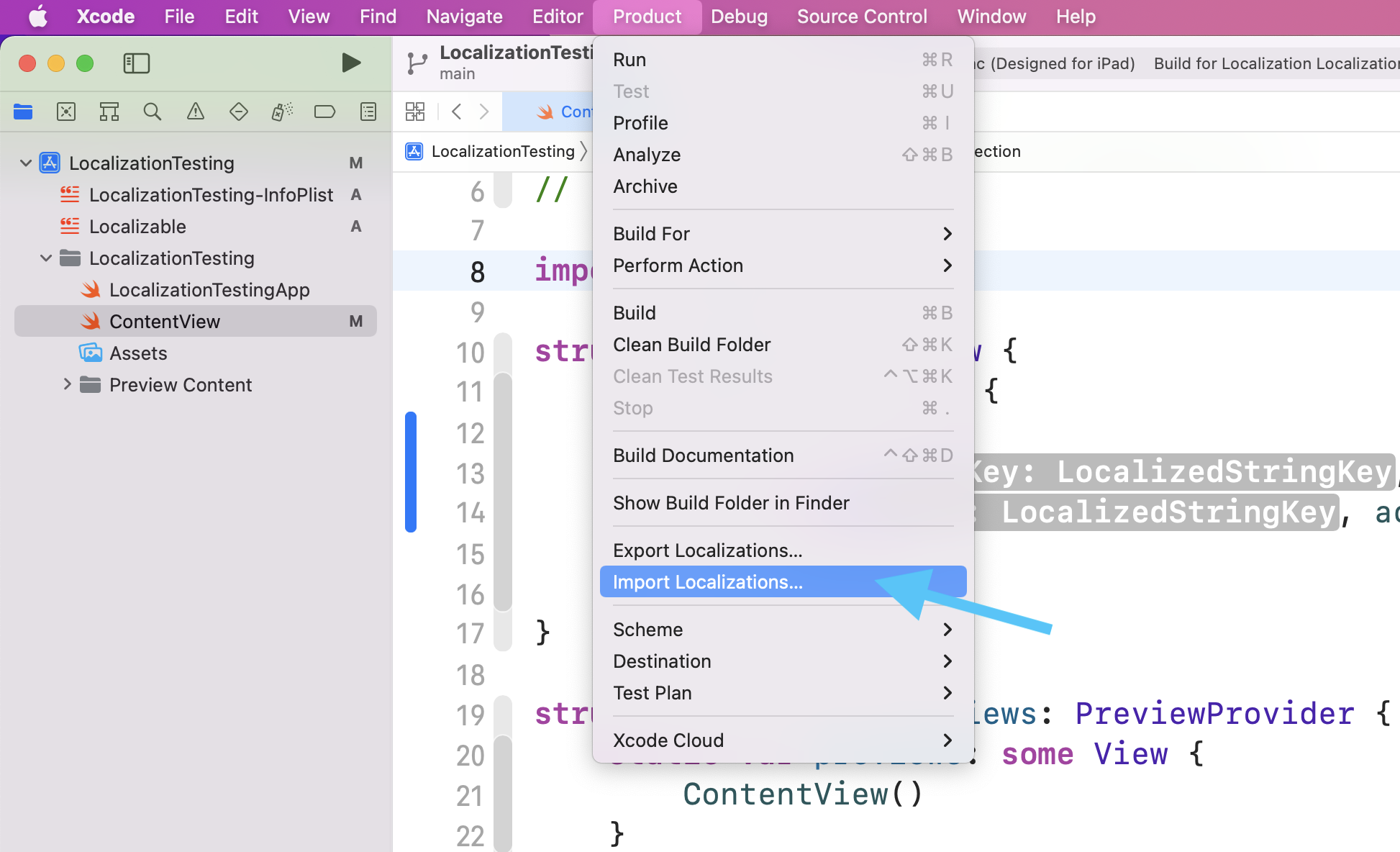Open the Assets catalog
Image resolution: width=1400 pixels, height=852 pixels.
click(x=138, y=353)
